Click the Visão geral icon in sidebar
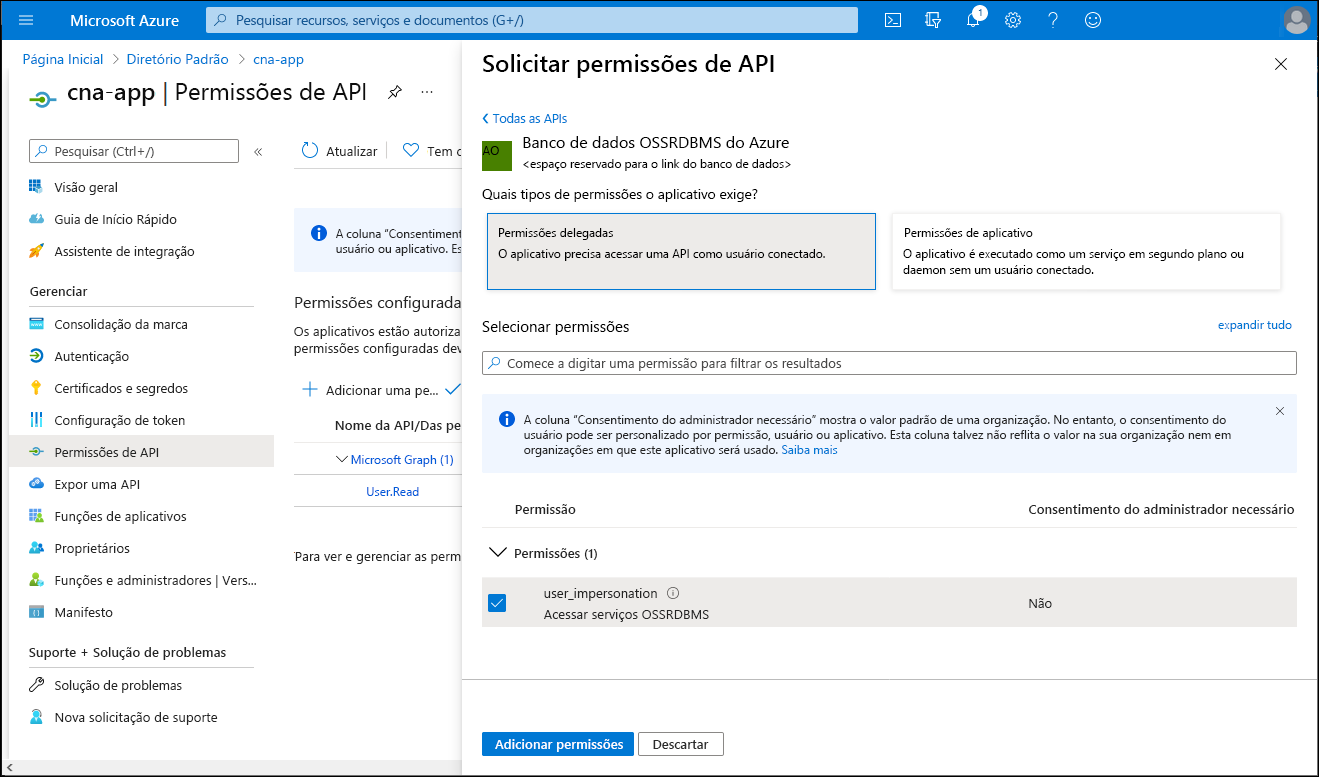Image resolution: width=1319 pixels, height=777 pixels. pyautogui.click(x=37, y=187)
